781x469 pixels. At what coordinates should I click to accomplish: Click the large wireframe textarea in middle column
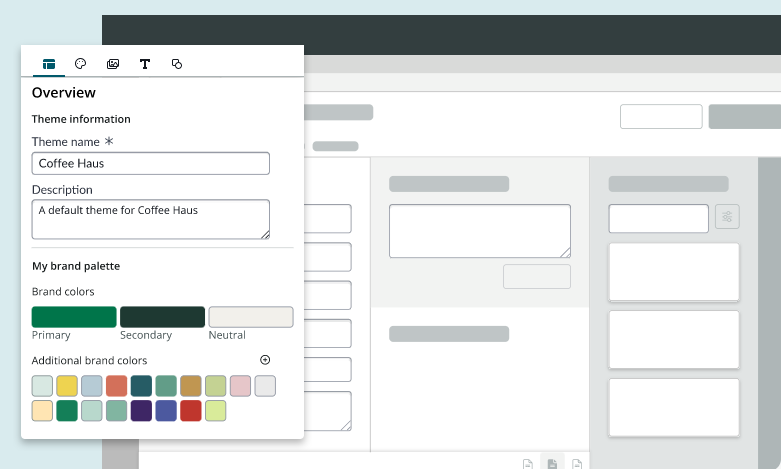tap(480, 231)
